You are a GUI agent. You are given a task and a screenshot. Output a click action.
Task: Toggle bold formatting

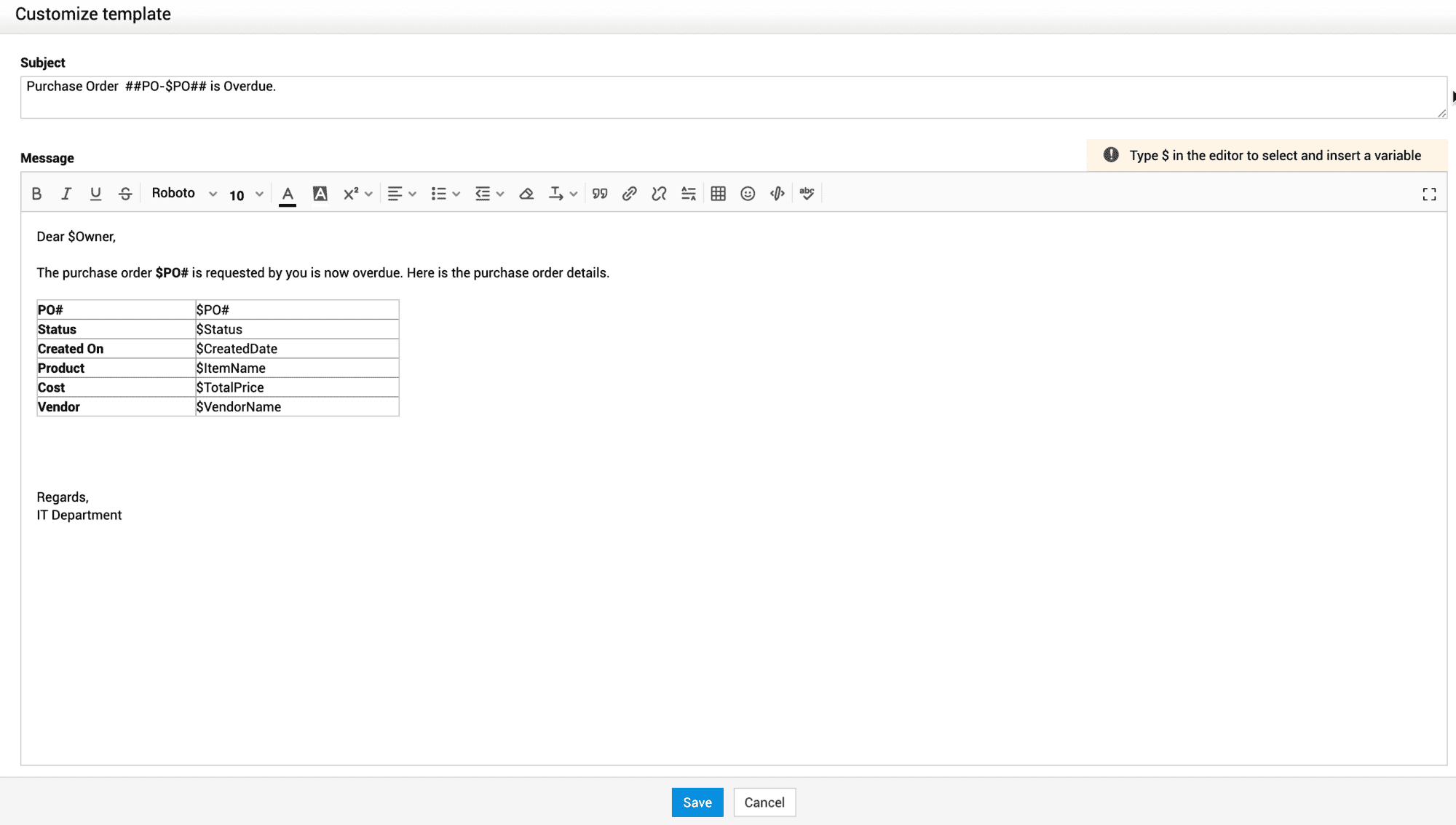(36, 194)
